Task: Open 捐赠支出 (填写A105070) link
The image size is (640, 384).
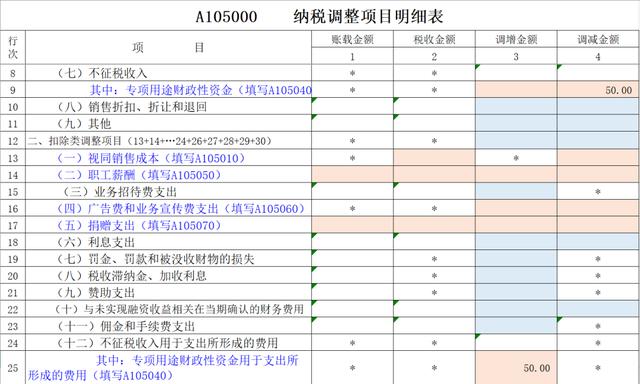Action: [139, 225]
